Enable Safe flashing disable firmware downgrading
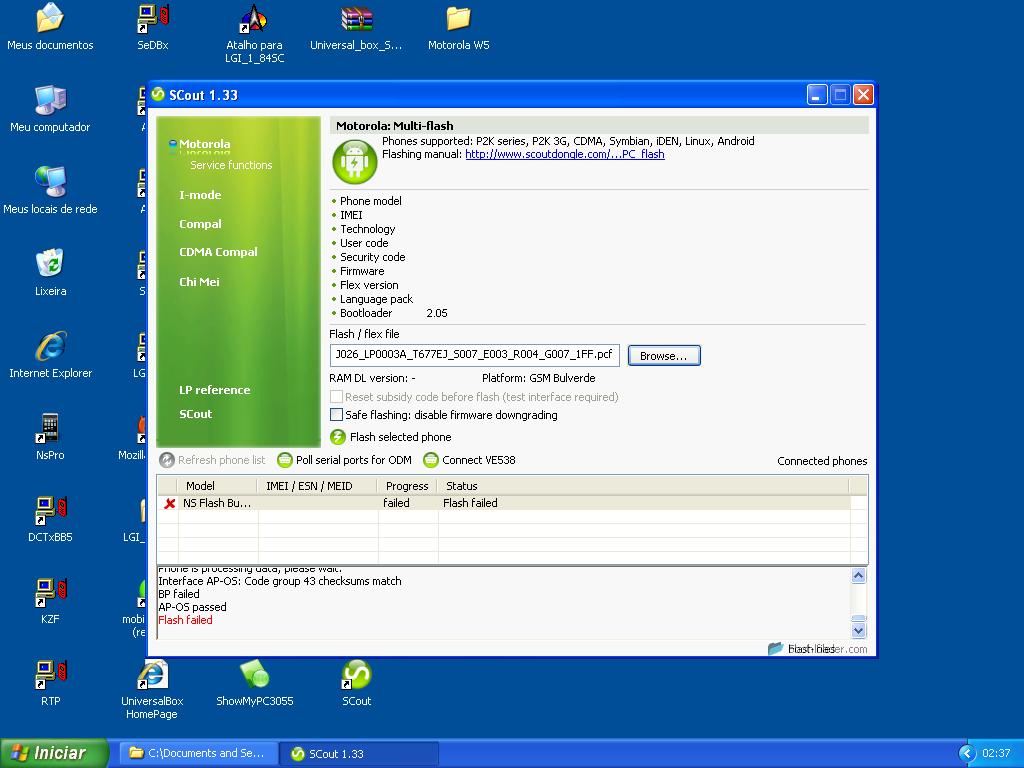The height and width of the screenshot is (768, 1024). point(336,415)
